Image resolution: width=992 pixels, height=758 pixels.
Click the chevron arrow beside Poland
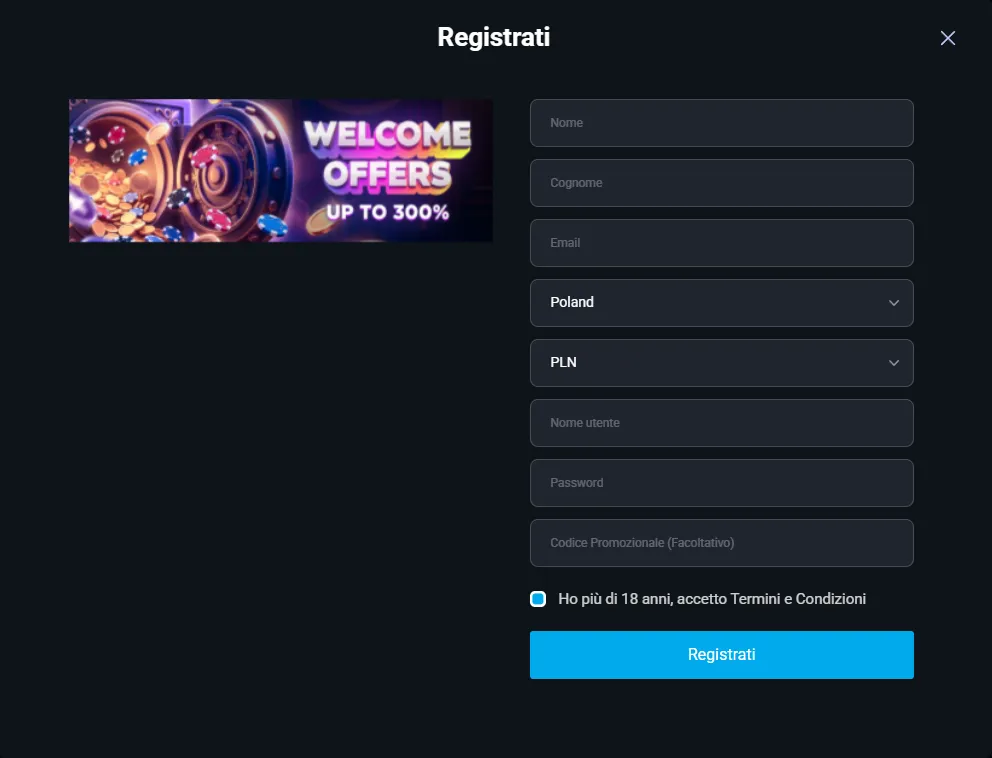(x=893, y=303)
